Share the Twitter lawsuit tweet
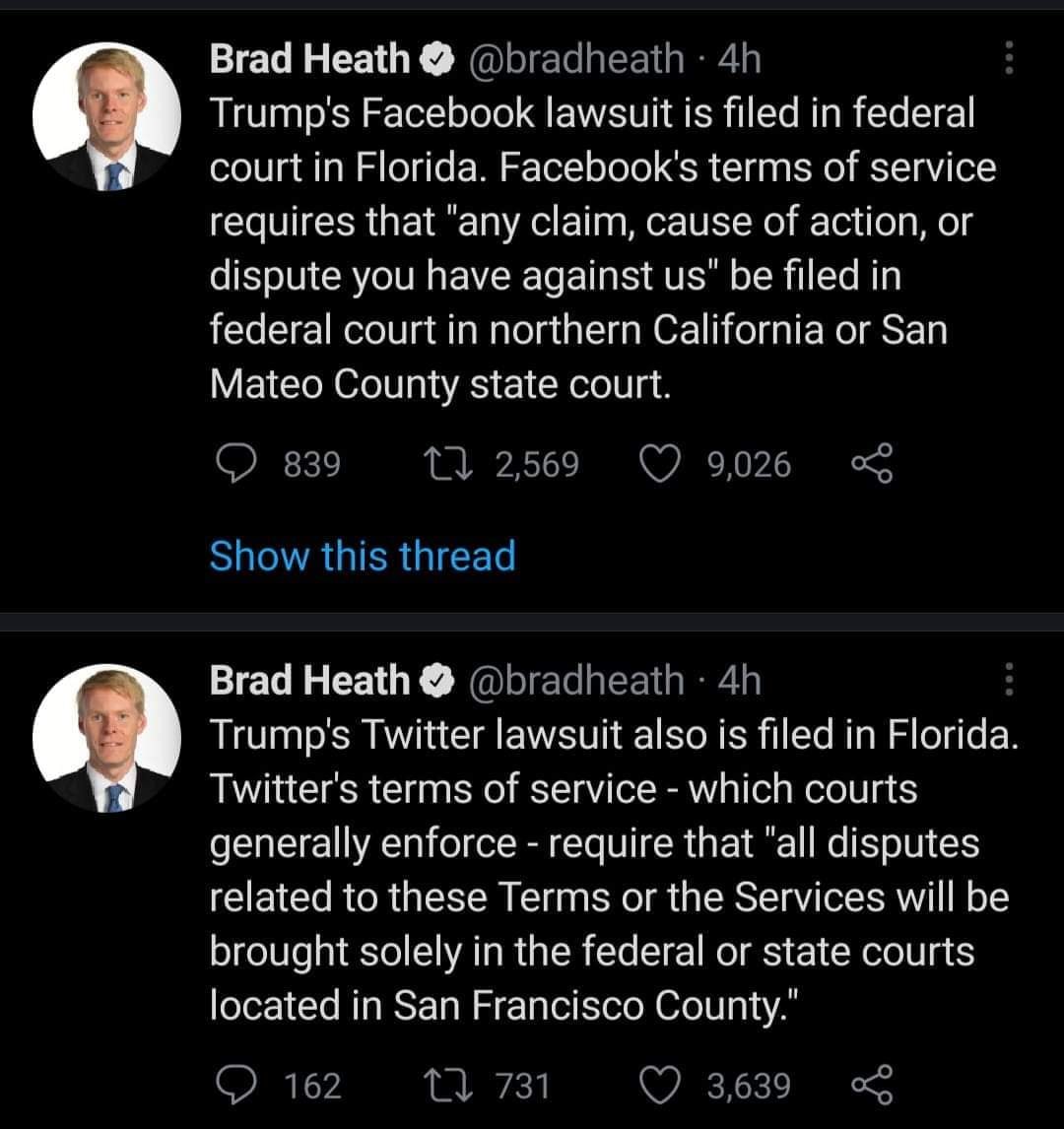This screenshot has width=1064, height=1129. (871, 1085)
